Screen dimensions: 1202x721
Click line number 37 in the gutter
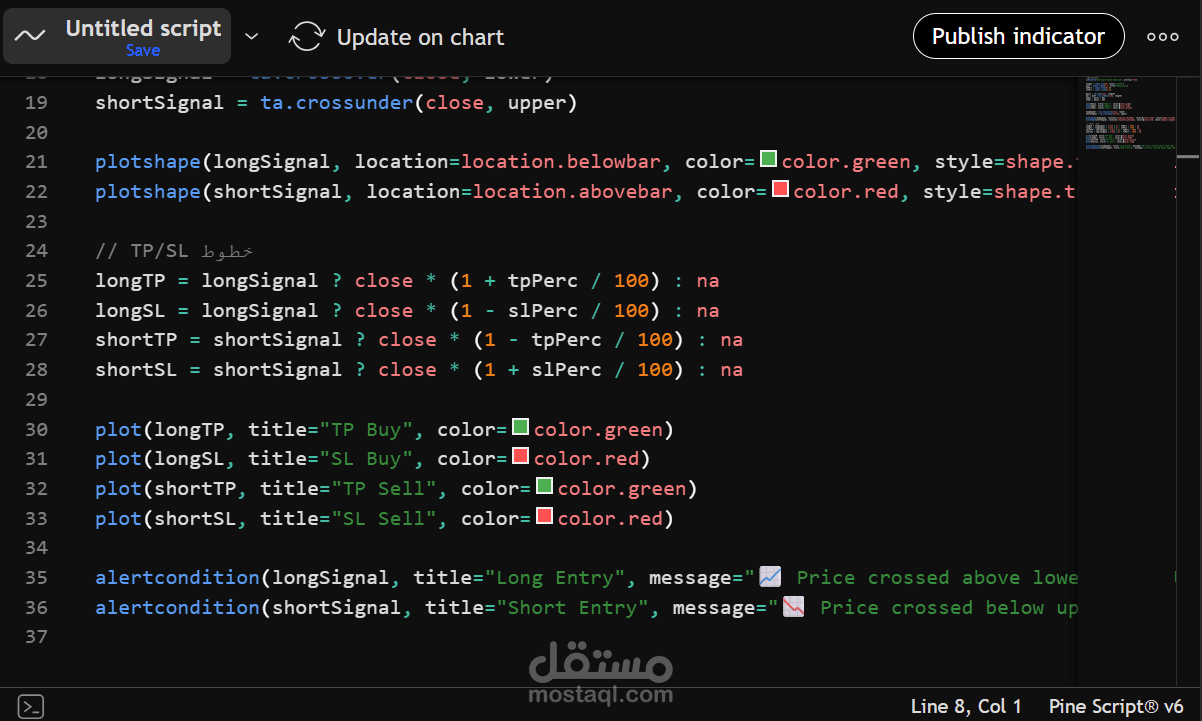[x=36, y=637]
